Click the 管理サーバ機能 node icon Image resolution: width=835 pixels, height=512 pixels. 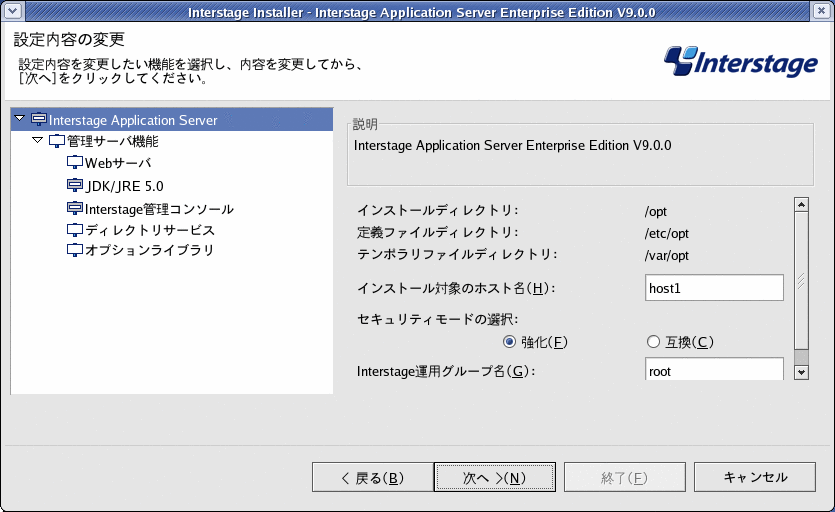tap(57, 141)
